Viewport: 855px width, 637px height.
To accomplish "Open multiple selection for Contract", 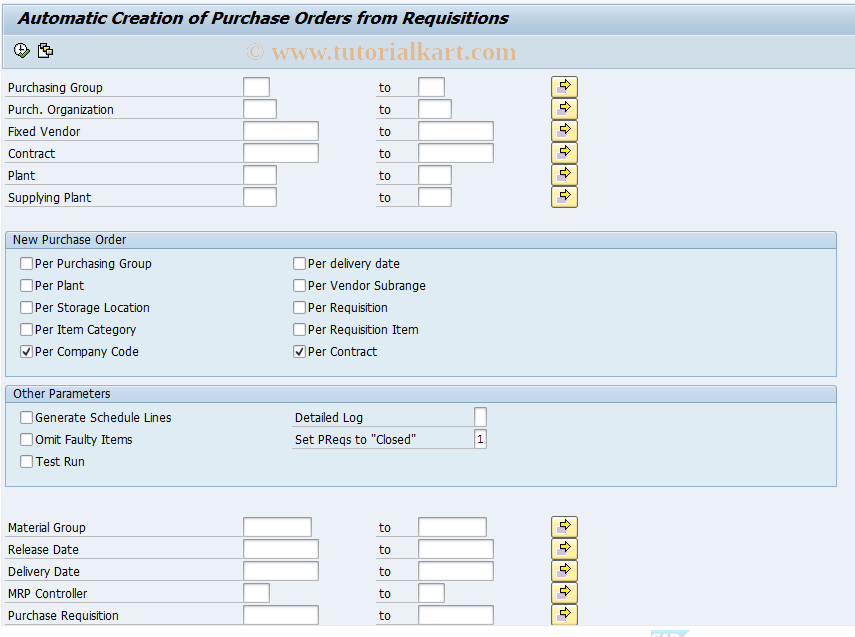I will (x=564, y=152).
